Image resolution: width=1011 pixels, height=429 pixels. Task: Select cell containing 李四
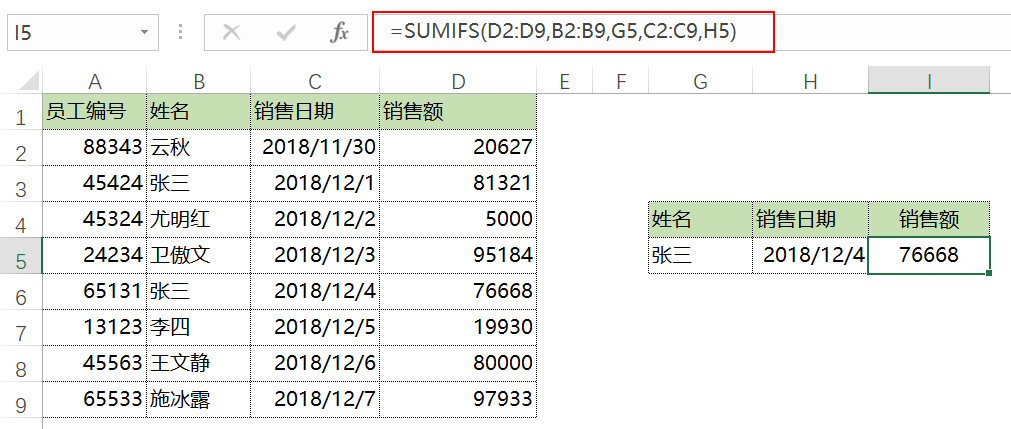click(199, 328)
